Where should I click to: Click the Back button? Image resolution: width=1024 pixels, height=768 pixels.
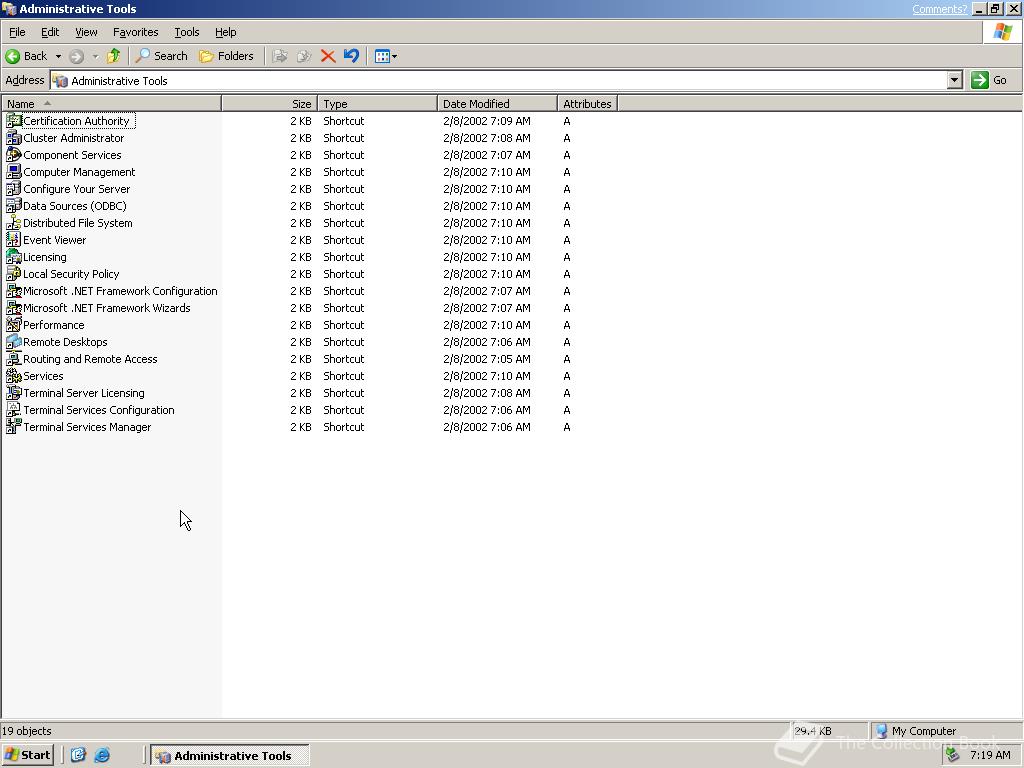click(27, 56)
